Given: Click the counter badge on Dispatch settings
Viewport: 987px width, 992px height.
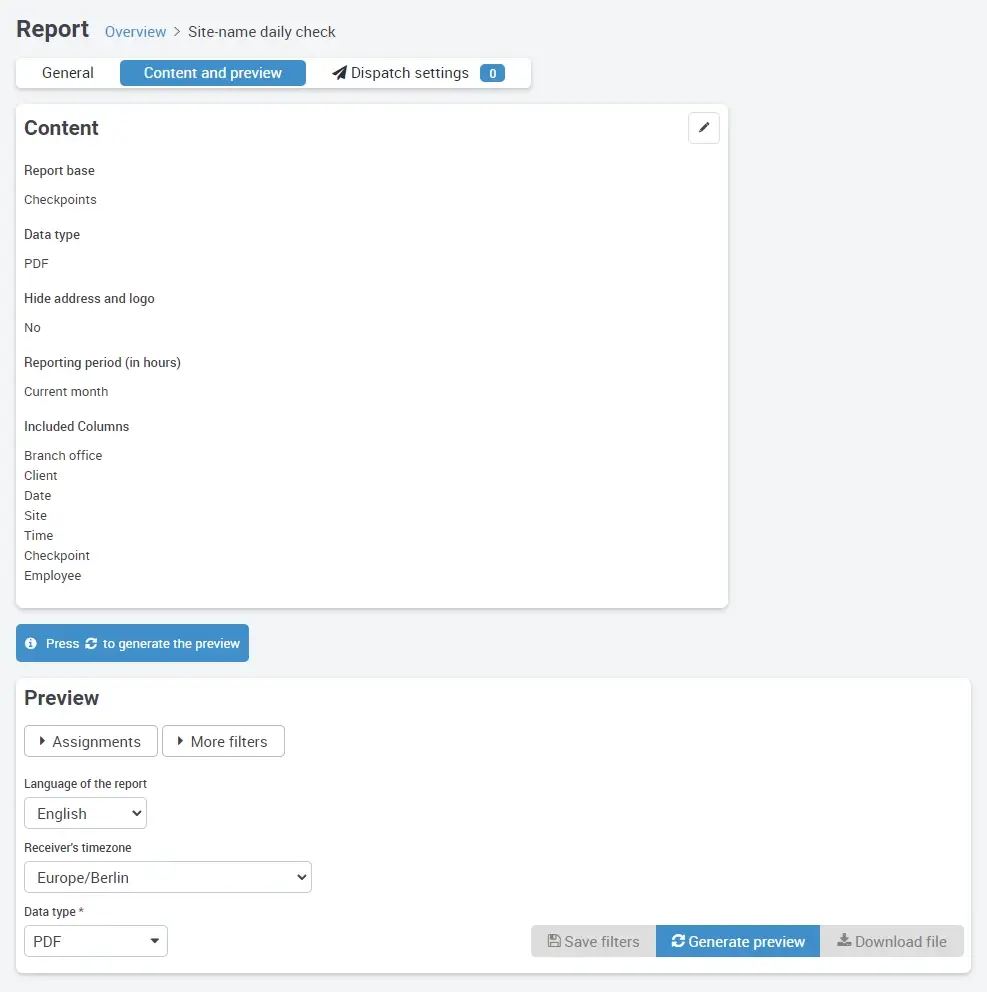Looking at the screenshot, I should click(492, 72).
